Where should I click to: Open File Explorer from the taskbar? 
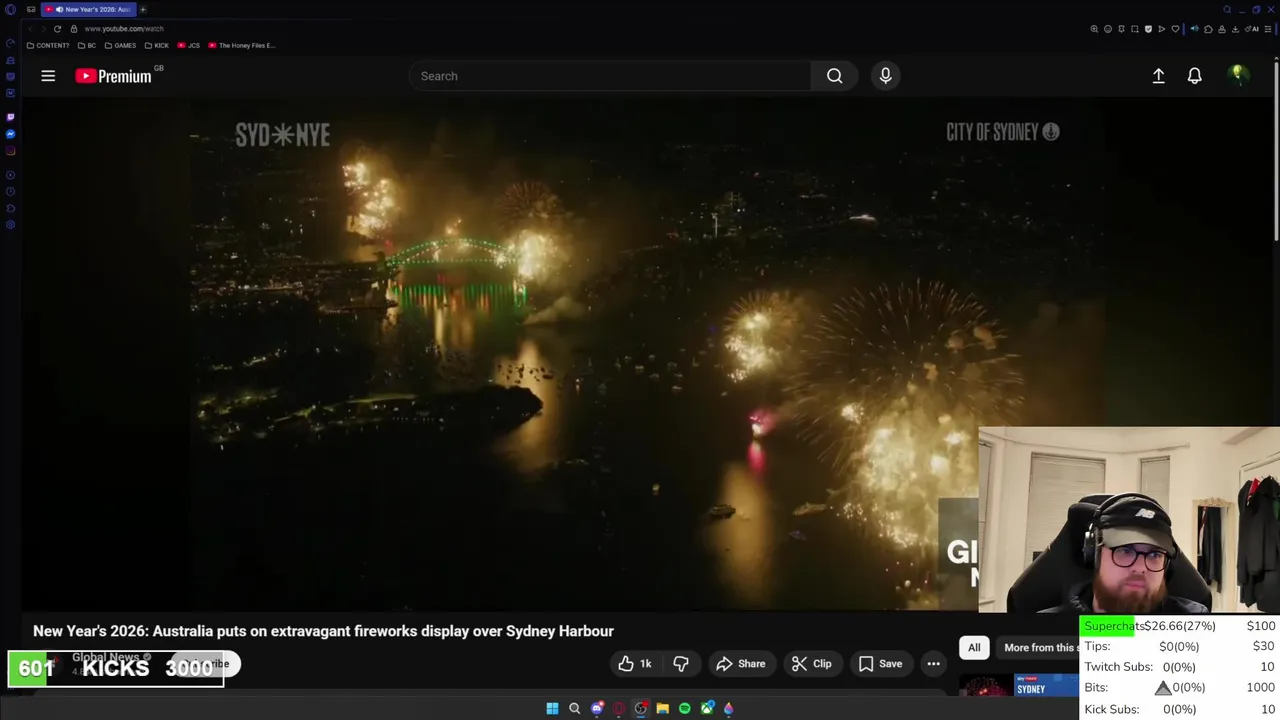662,708
